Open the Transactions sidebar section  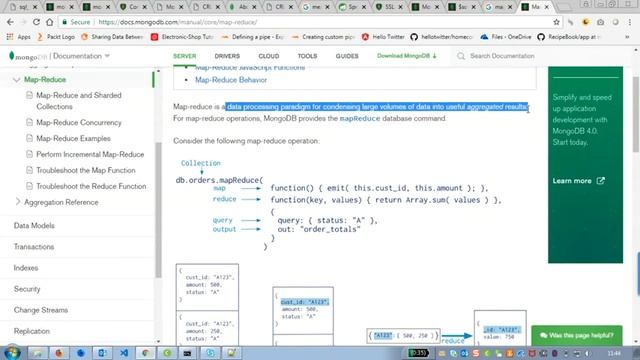coord(34,247)
